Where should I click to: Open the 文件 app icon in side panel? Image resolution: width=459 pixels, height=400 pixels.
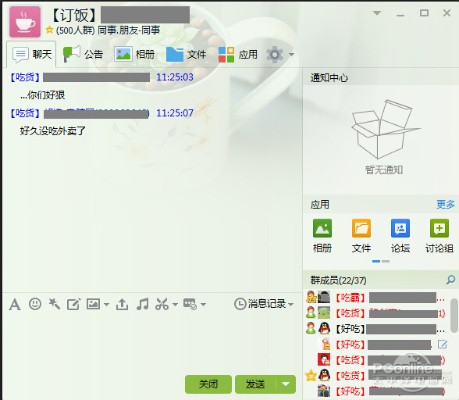click(361, 235)
